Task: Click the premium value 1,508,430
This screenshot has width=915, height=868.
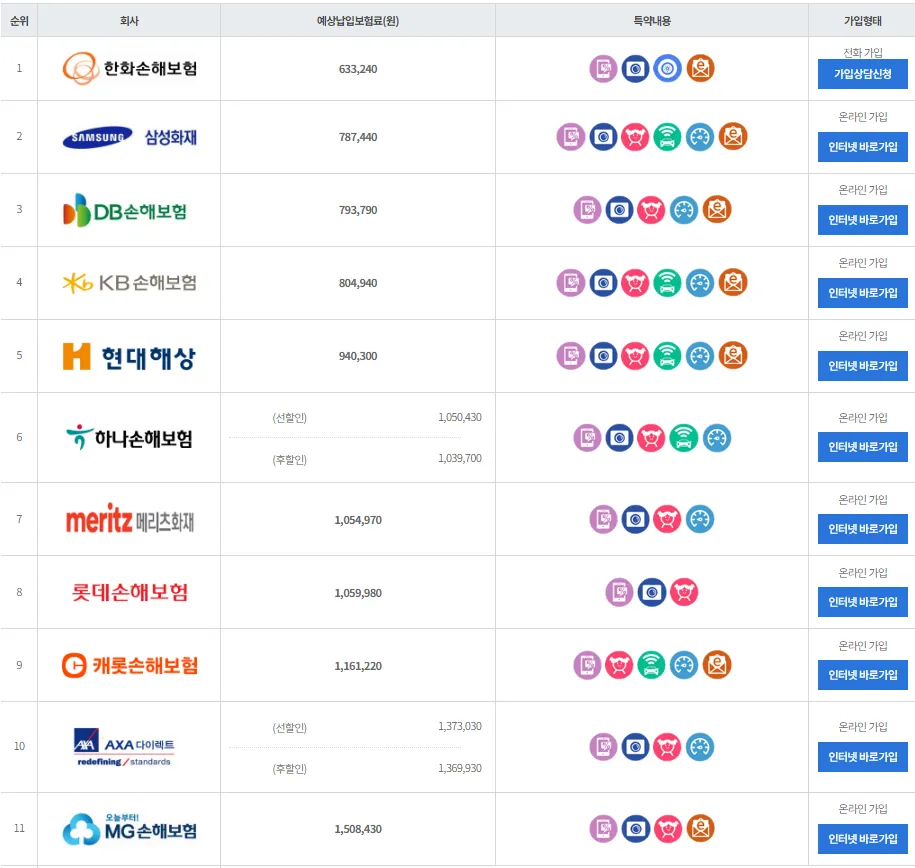Action: [x=358, y=829]
